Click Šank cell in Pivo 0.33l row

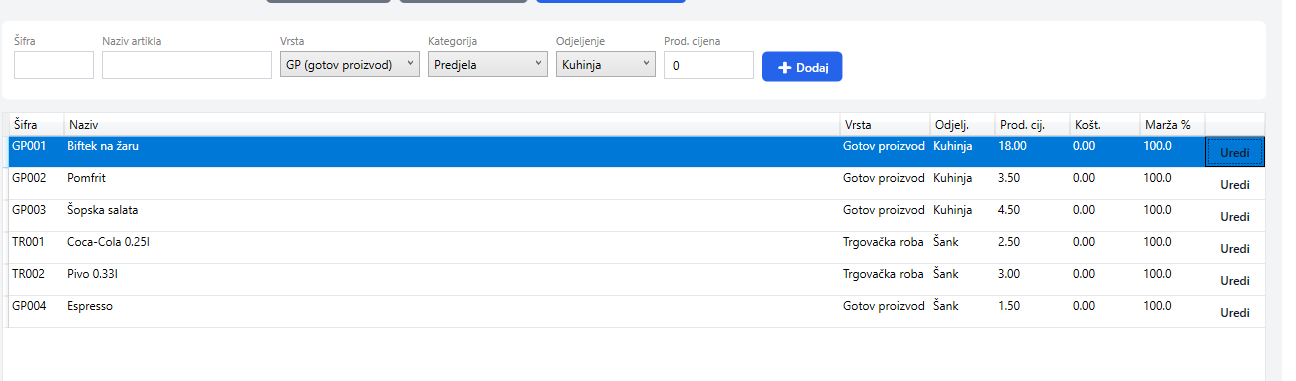pyautogui.click(x=946, y=274)
